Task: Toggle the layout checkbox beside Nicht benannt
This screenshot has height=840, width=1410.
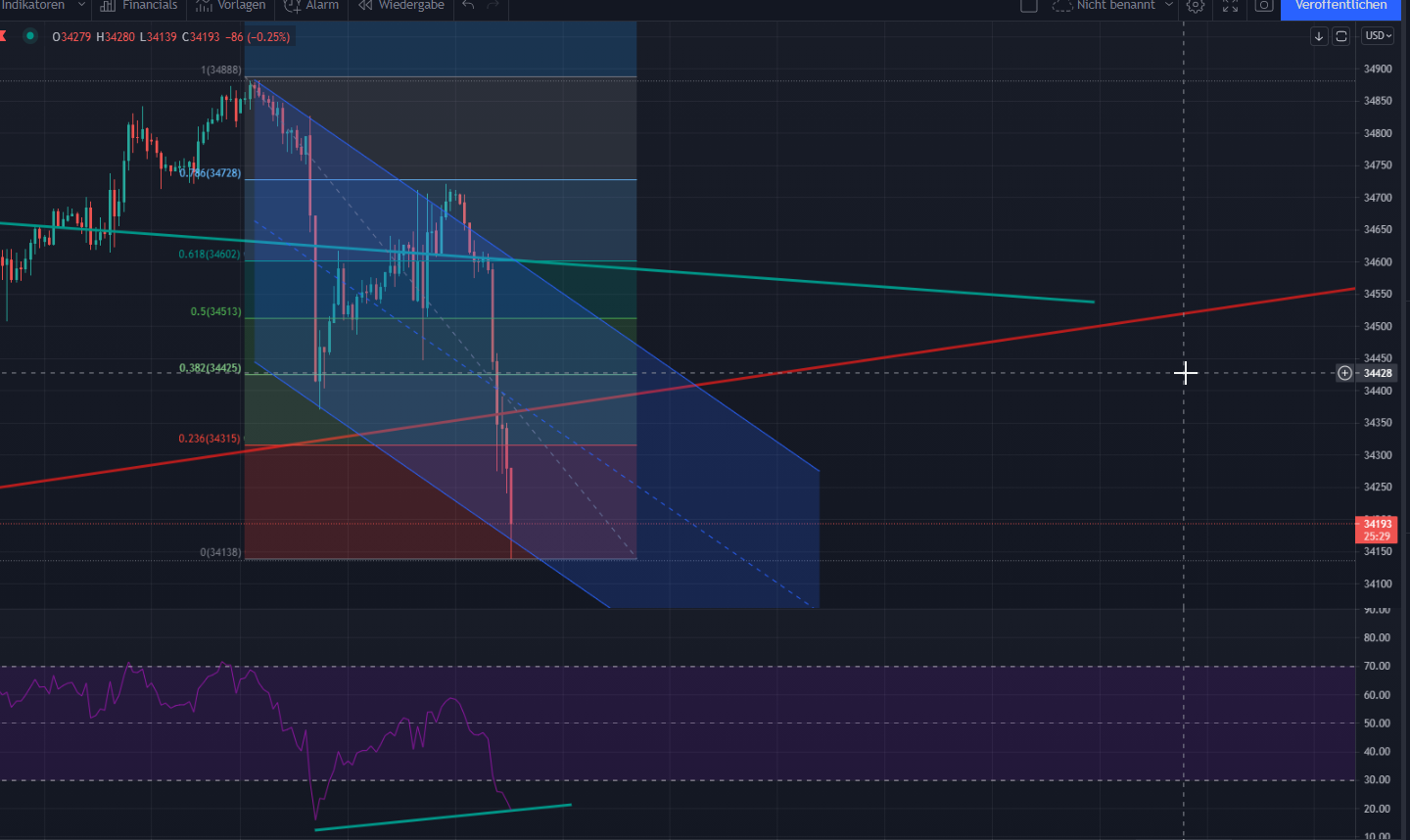Action: [1029, 6]
